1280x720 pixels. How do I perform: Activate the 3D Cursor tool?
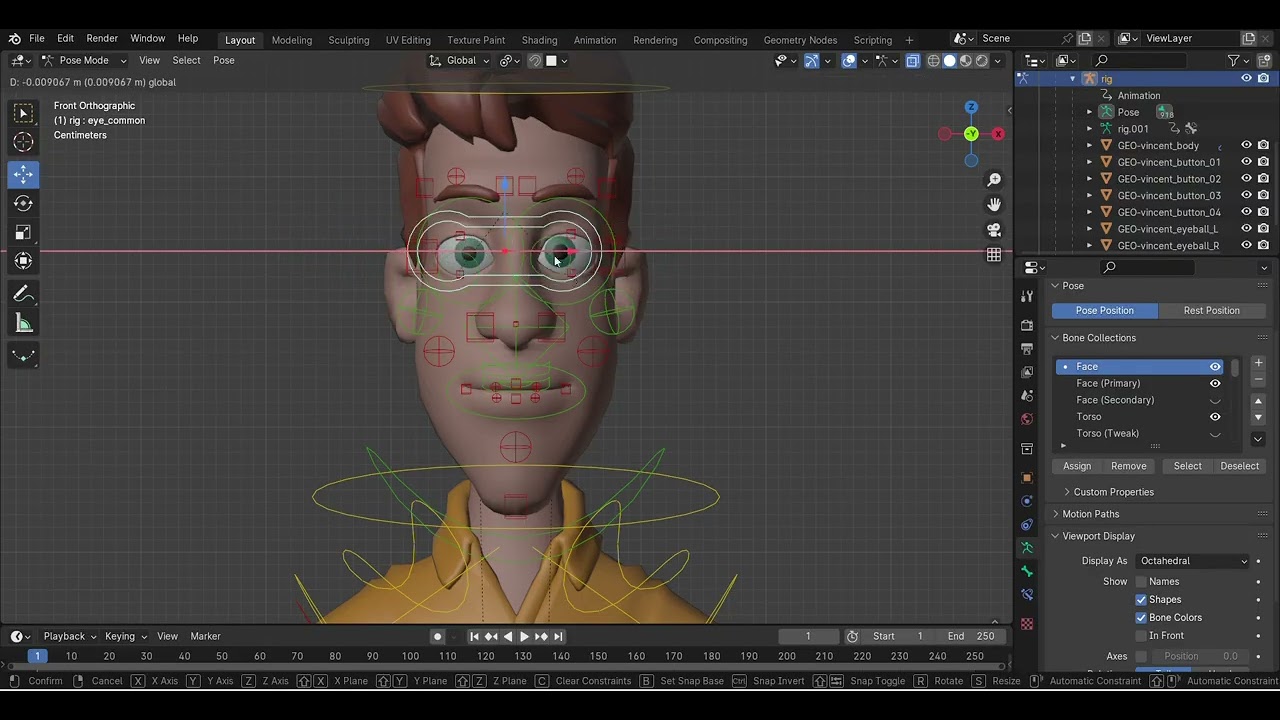click(x=23, y=142)
